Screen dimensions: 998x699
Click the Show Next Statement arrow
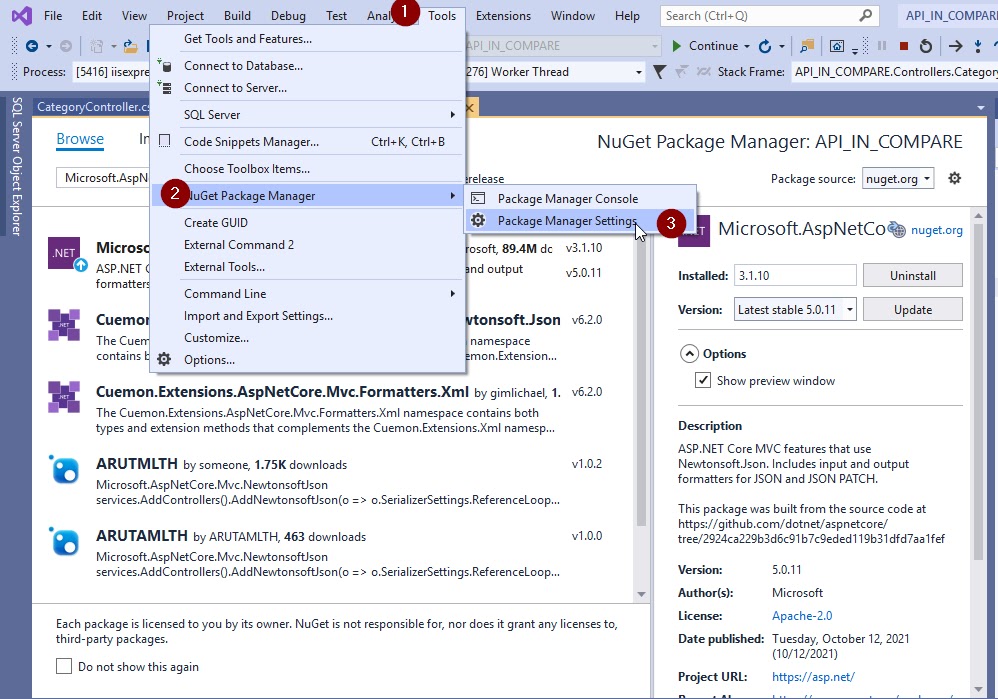955,46
